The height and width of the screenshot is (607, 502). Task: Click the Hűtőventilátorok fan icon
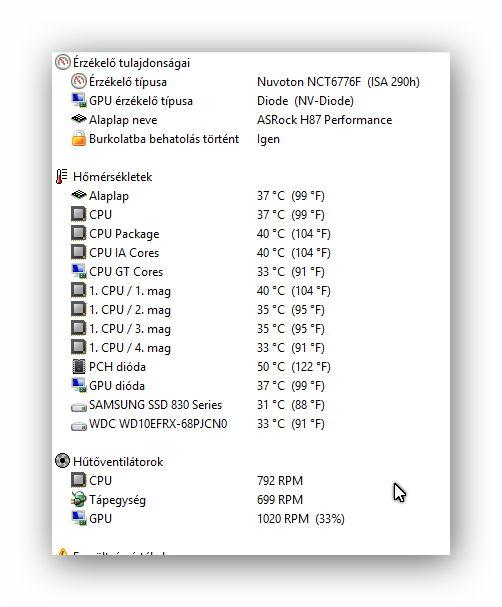pyautogui.click(x=62, y=461)
